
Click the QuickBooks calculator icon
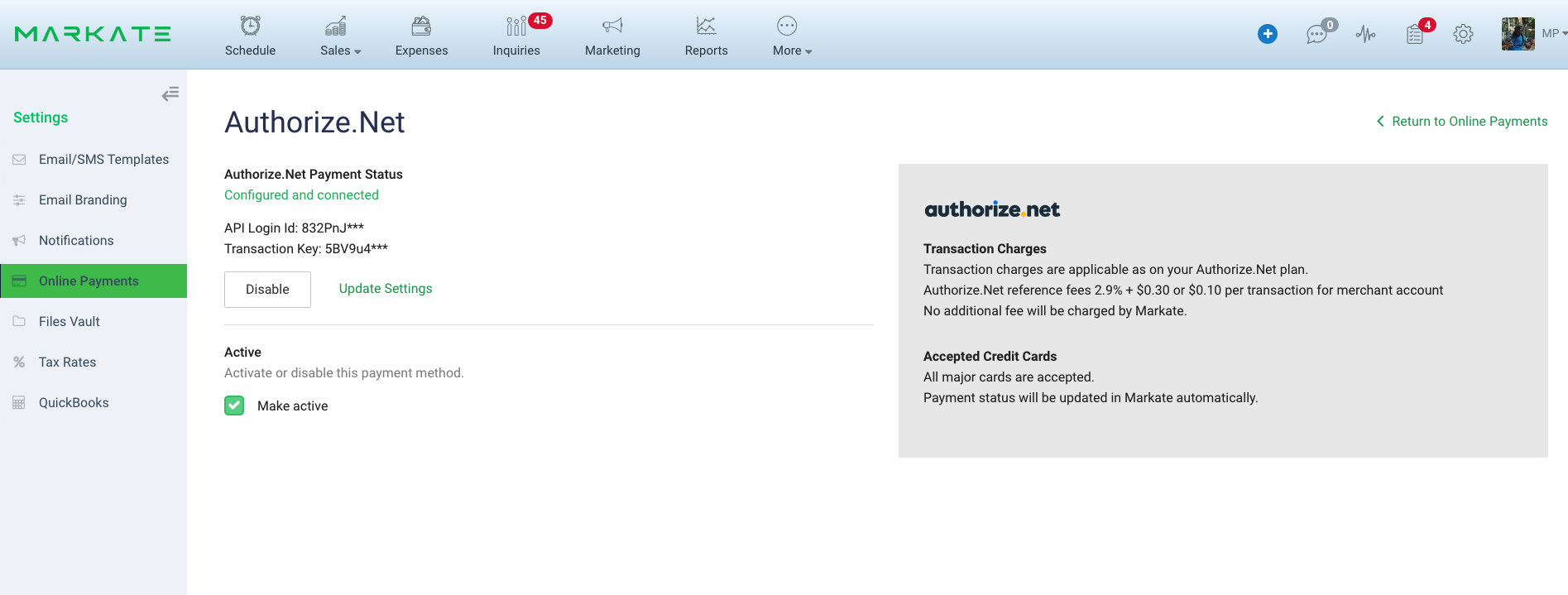(19, 403)
